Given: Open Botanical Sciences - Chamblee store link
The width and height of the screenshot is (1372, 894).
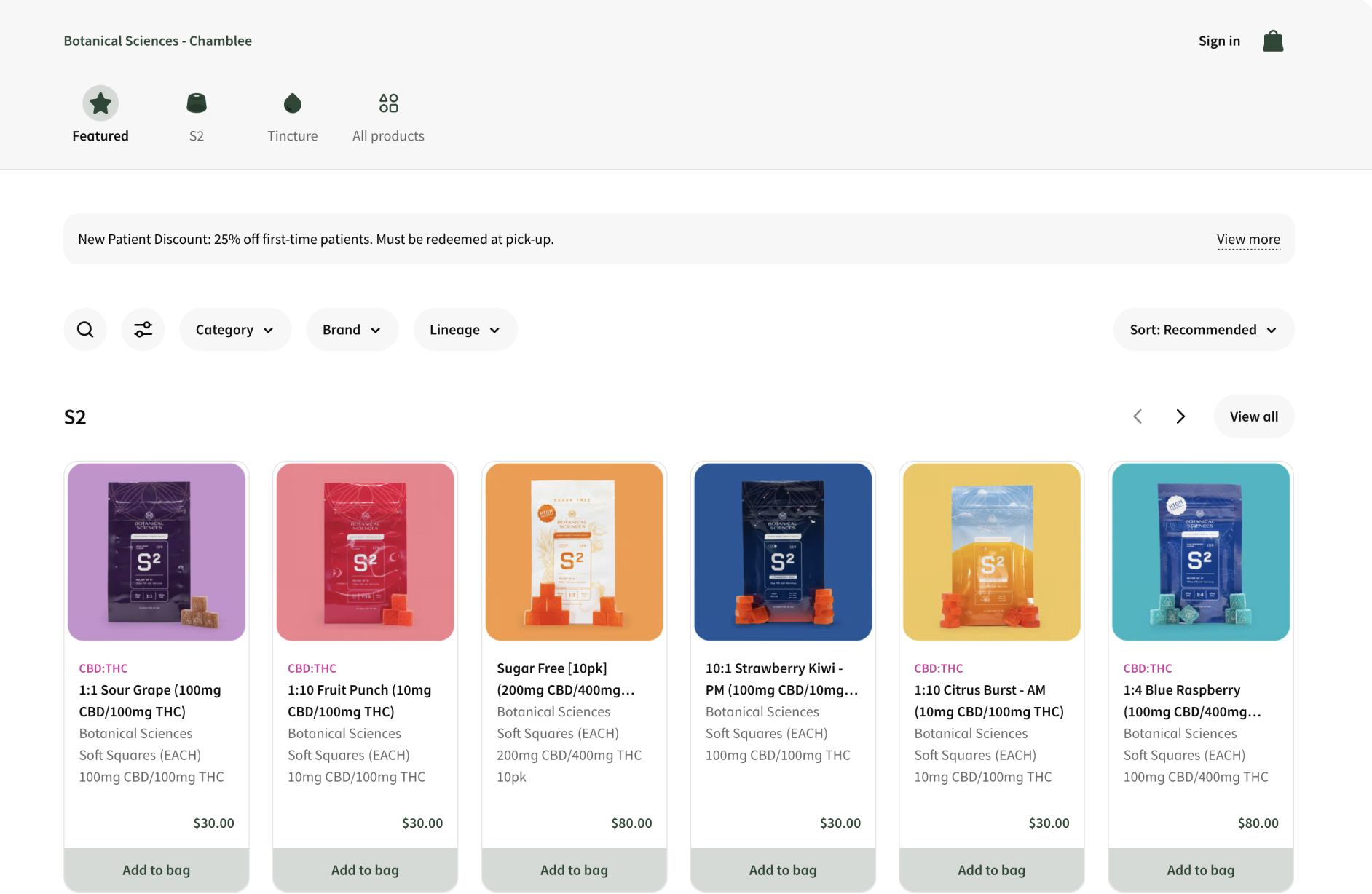Looking at the screenshot, I should [x=158, y=41].
